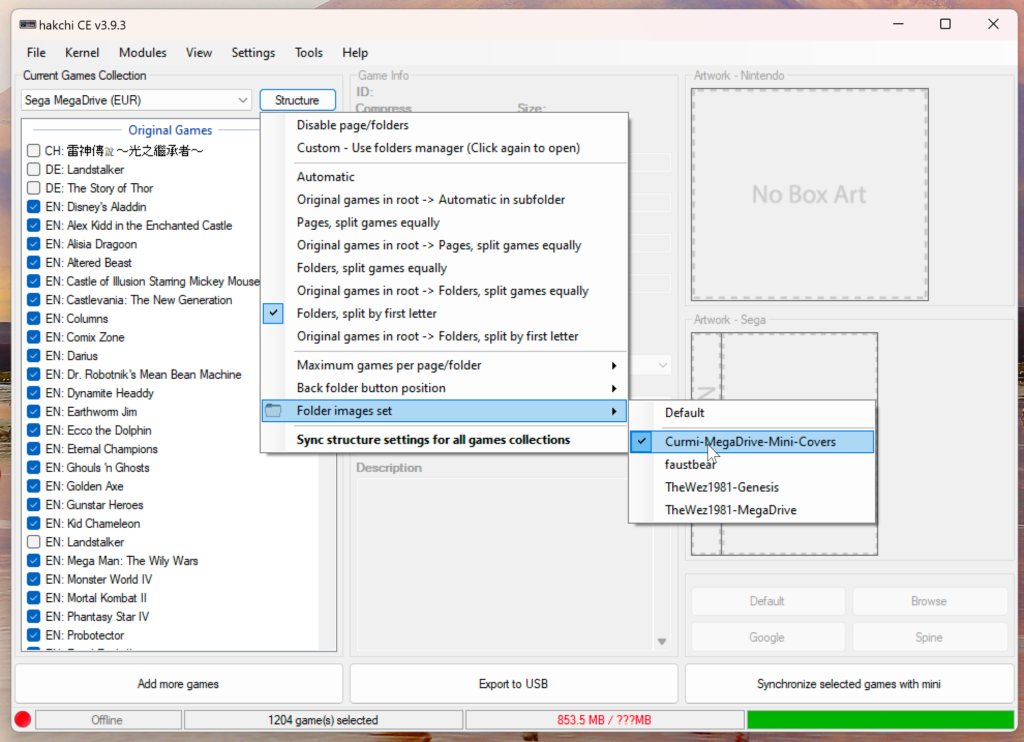The height and width of the screenshot is (742, 1024).
Task: Click the hakchi app icon in title bar
Action: click(x=27, y=24)
